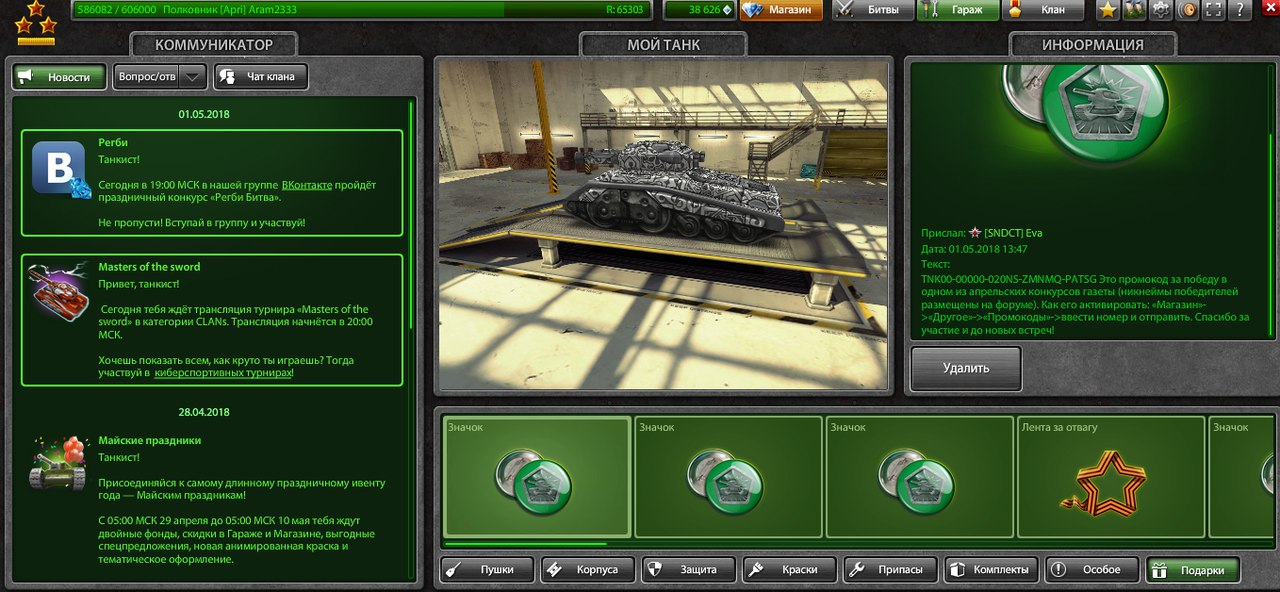This screenshot has height=592, width=1280.
Task: Open the Особое special category
Action: pyautogui.click(x=1093, y=570)
